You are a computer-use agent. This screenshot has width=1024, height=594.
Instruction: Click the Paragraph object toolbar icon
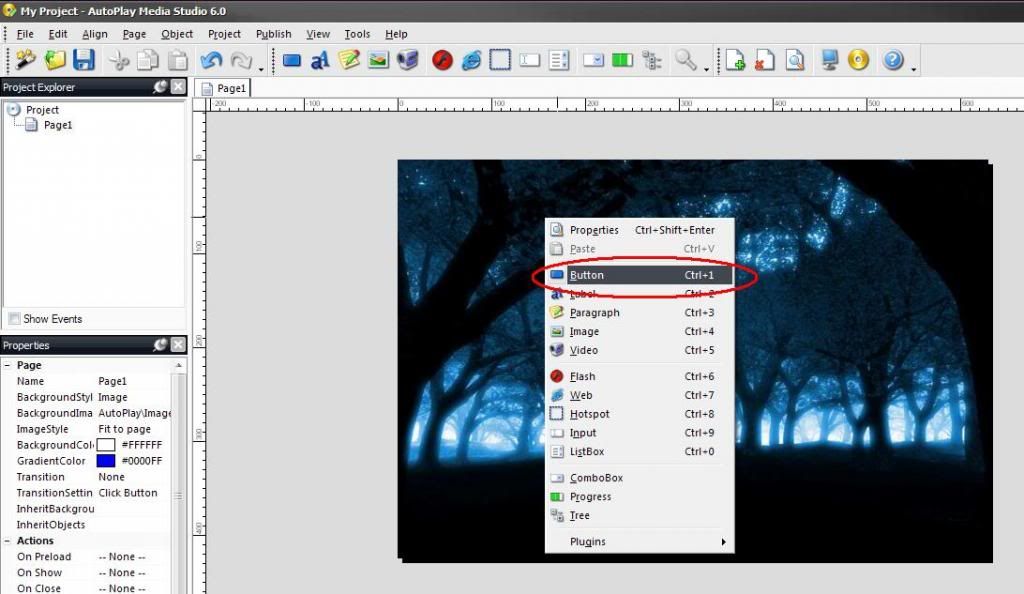349,61
